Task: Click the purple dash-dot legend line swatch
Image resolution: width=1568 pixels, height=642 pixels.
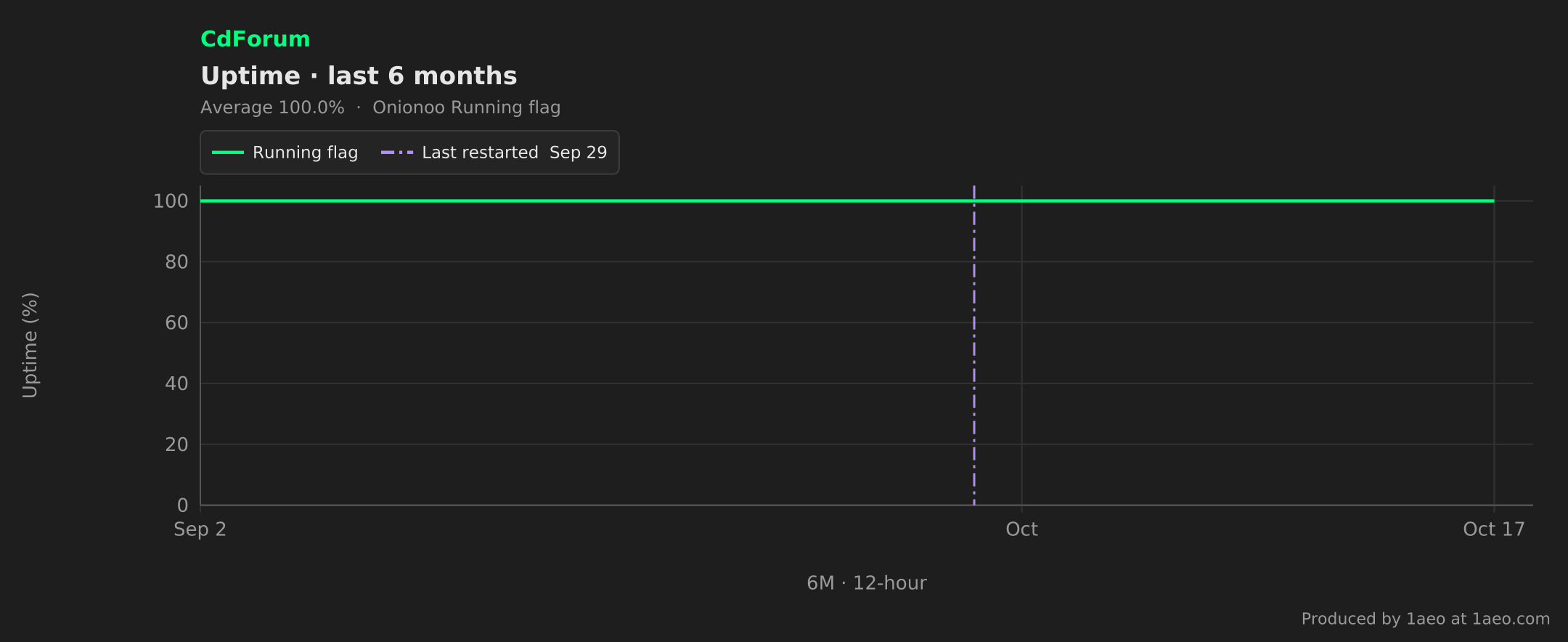Action: pos(397,153)
